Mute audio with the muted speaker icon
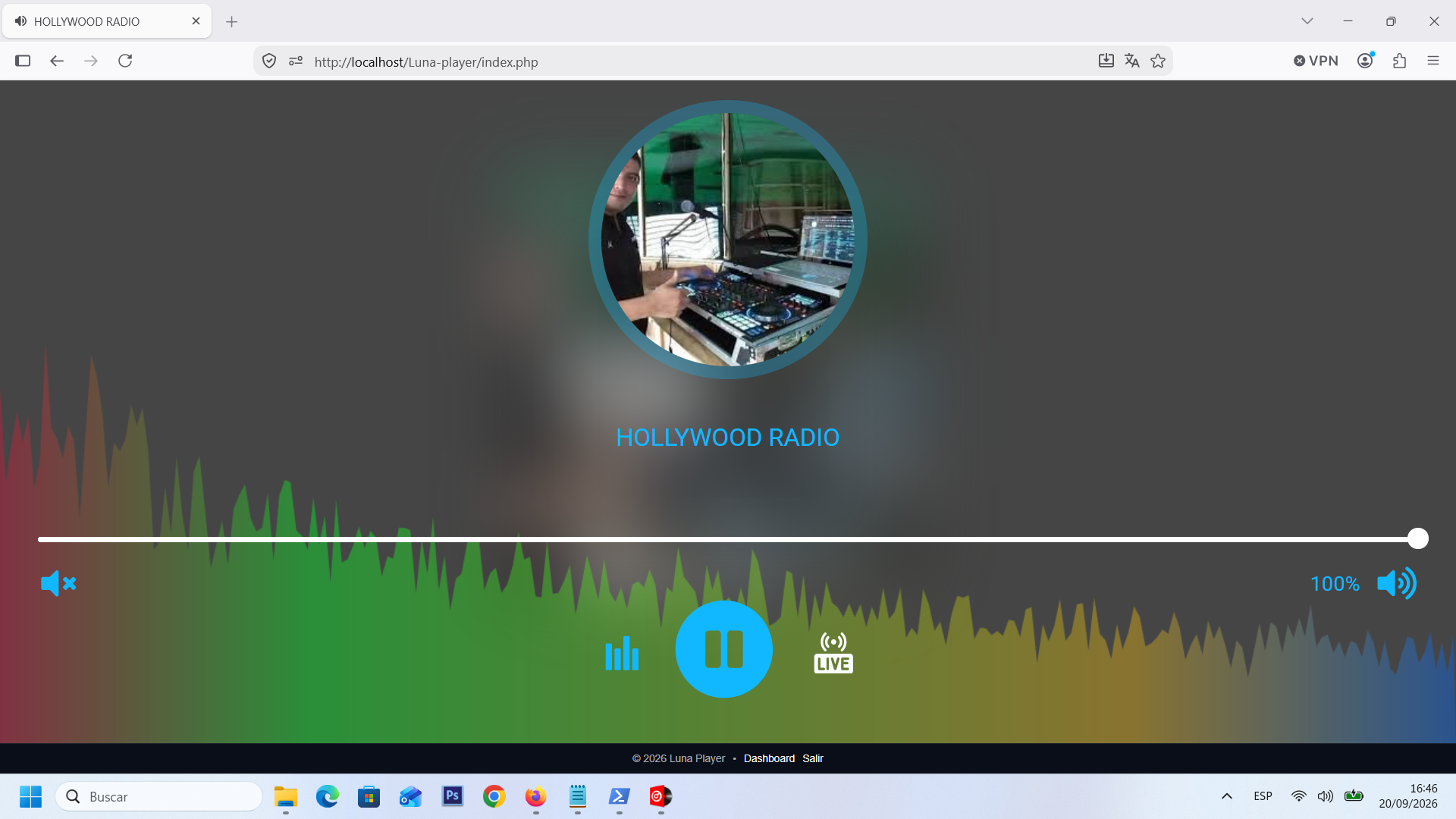The width and height of the screenshot is (1456, 819). (58, 583)
